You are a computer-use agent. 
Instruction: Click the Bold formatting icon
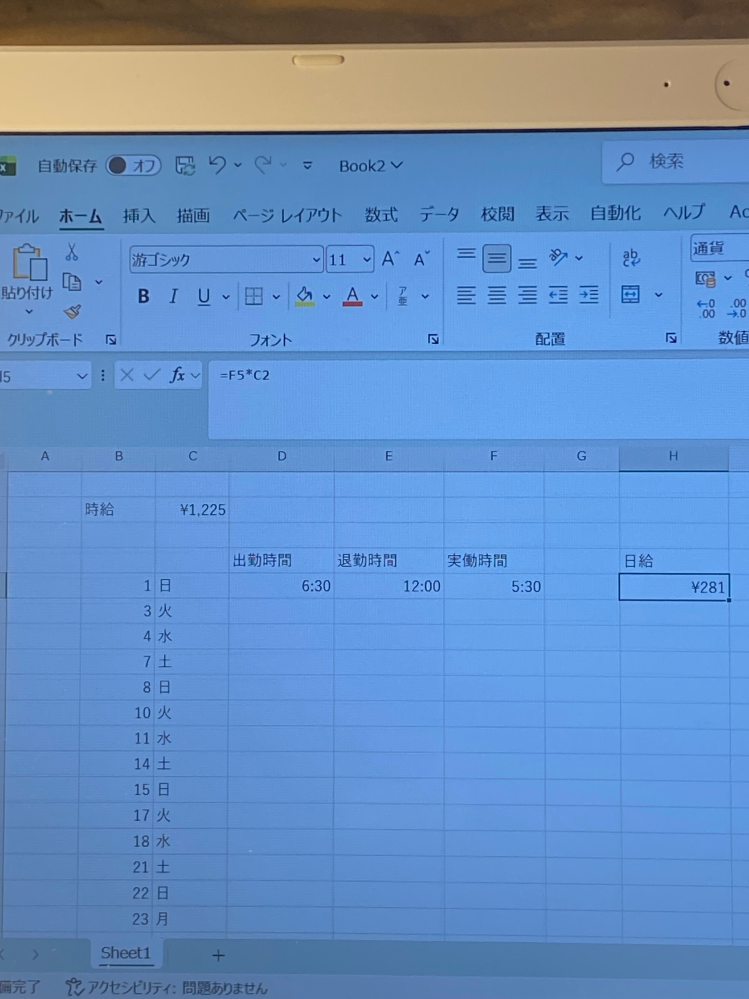(143, 296)
